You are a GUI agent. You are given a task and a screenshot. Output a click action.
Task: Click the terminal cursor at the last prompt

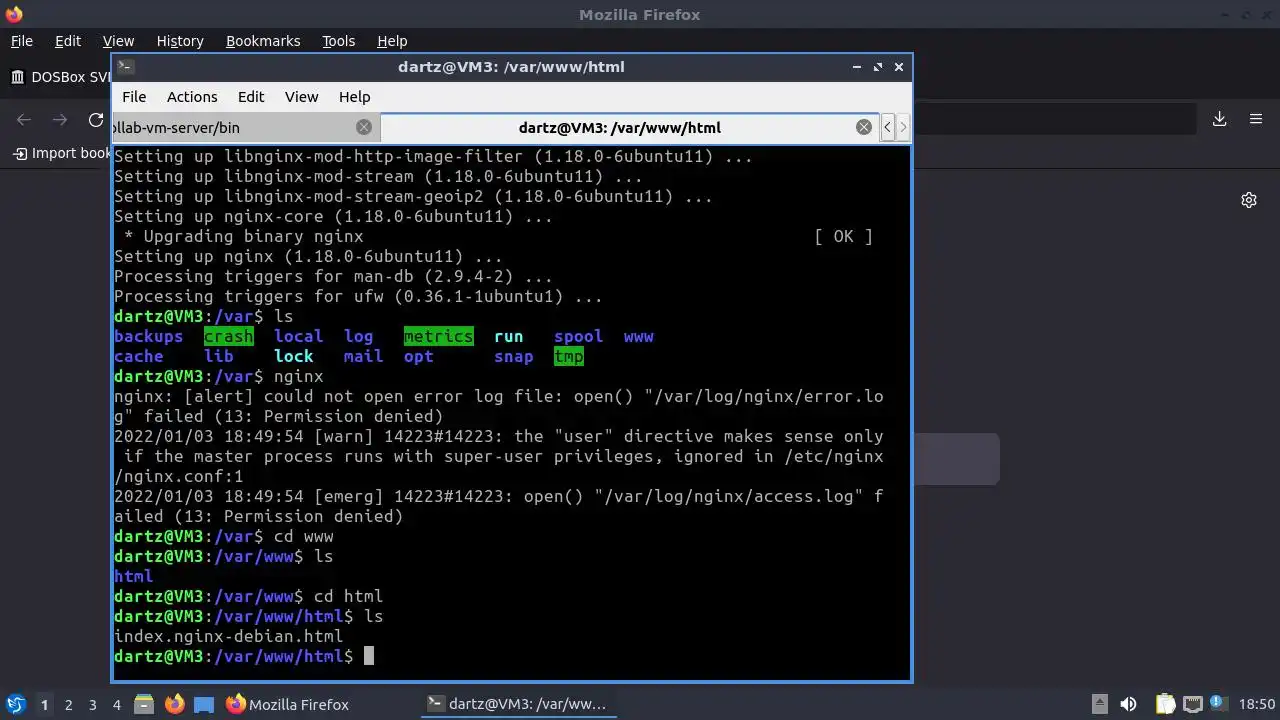[369, 656]
